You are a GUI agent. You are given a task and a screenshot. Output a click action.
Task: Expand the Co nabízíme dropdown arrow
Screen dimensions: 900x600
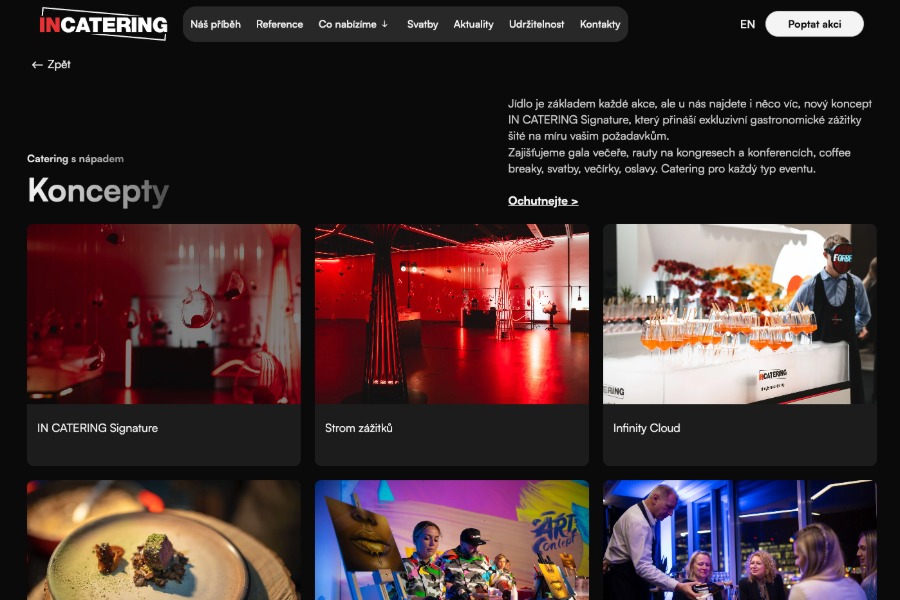click(385, 24)
